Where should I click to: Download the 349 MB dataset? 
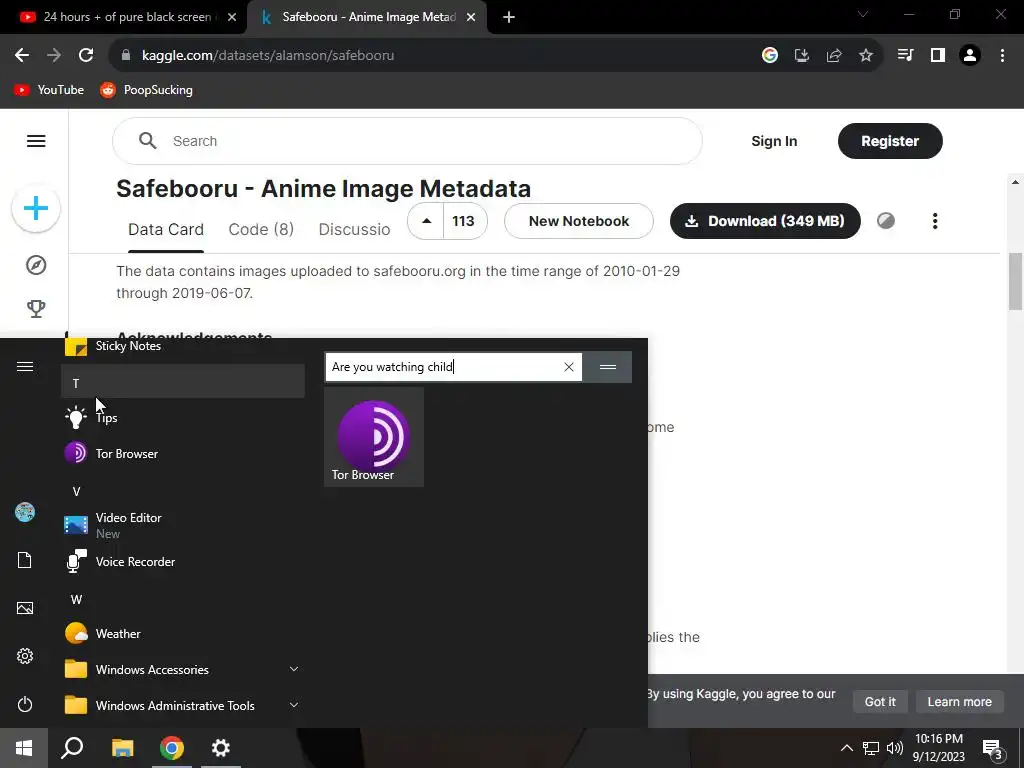(765, 221)
